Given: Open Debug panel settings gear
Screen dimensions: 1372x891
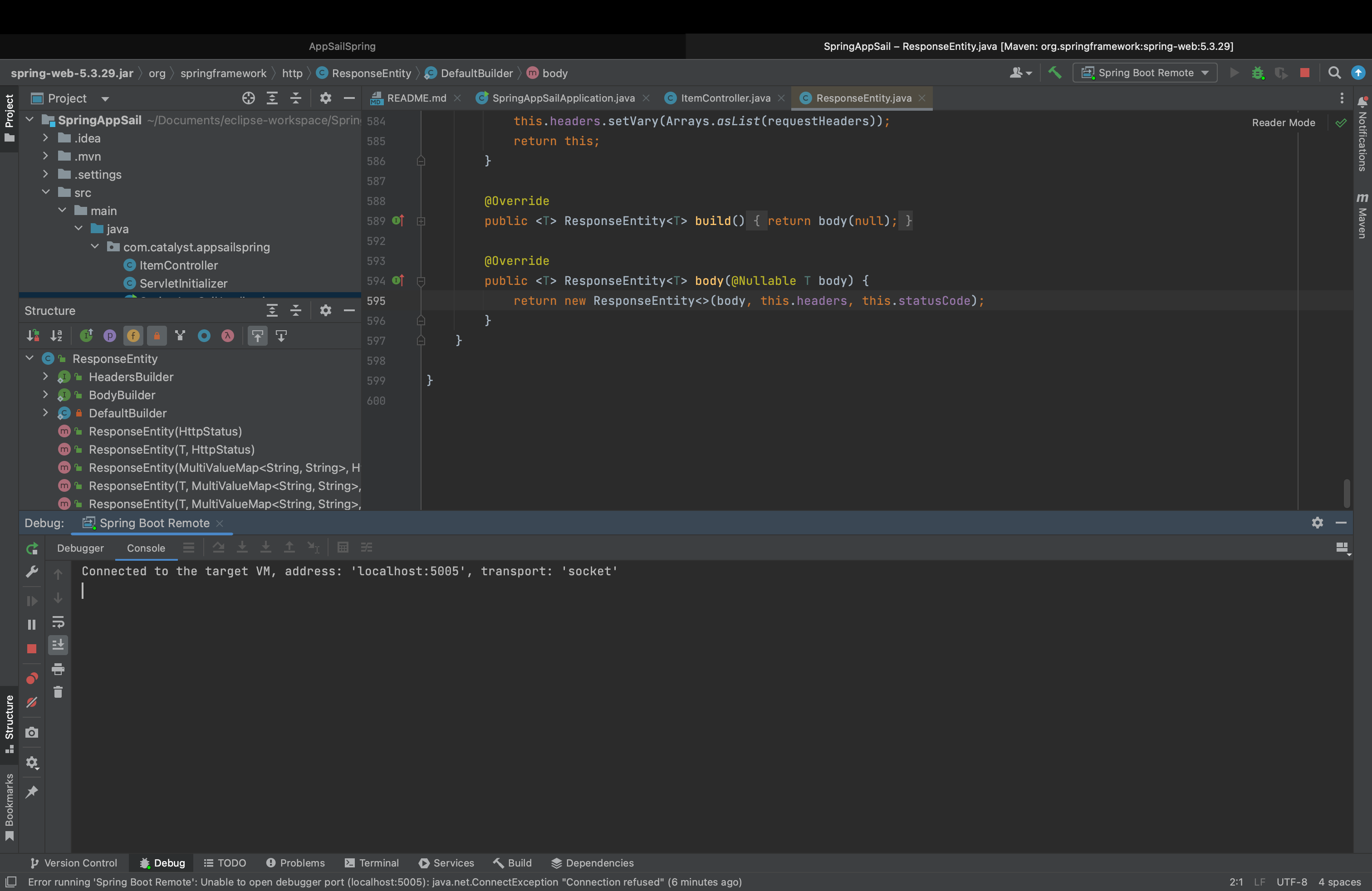Looking at the screenshot, I should click(1317, 522).
